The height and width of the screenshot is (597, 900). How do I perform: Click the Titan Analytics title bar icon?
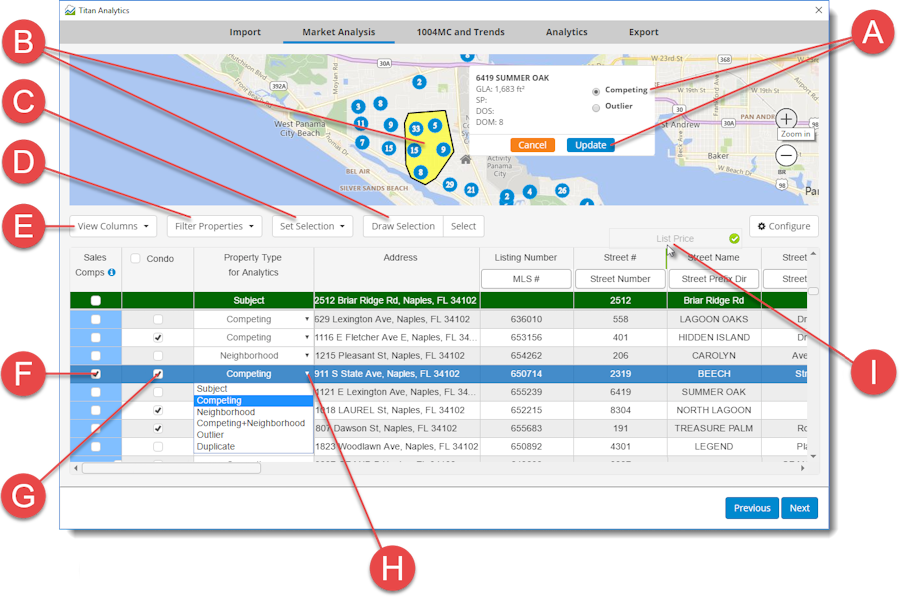coord(70,10)
